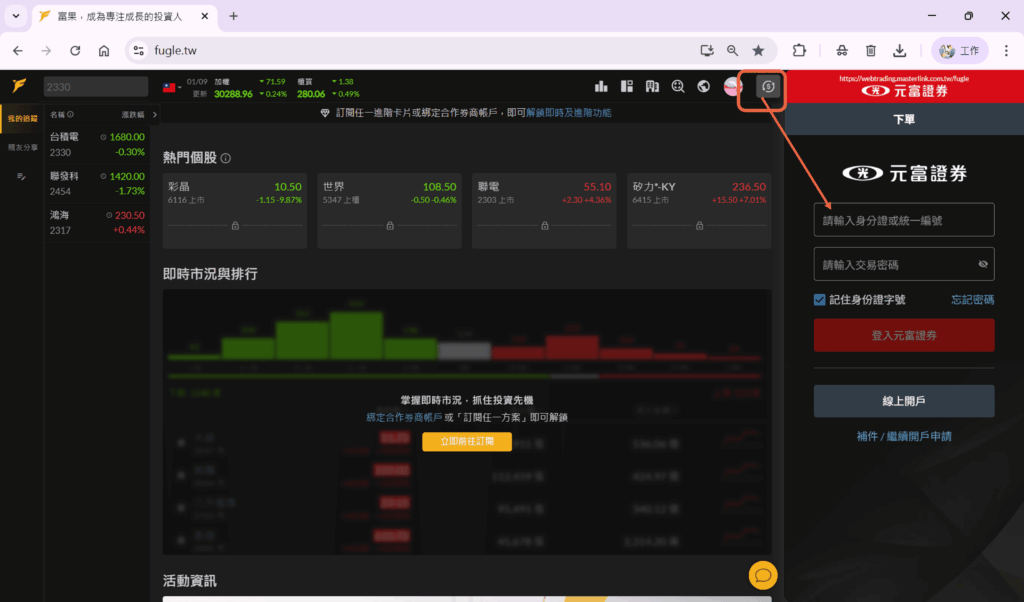Screen dimensions: 1024x602
Task: Open the globe icon in the top toolbar
Action: [704, 87]
